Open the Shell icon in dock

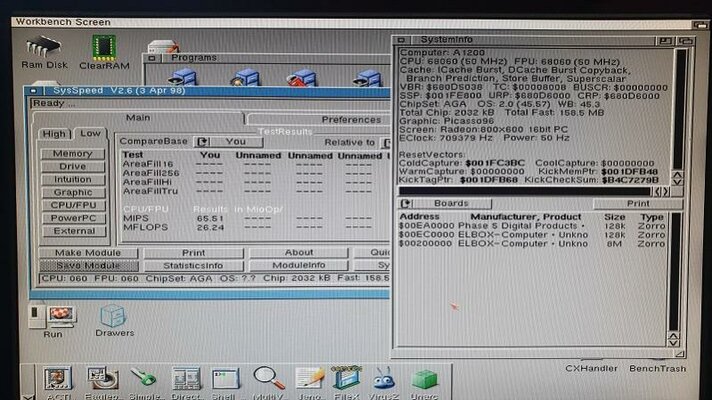click(226, 379)
